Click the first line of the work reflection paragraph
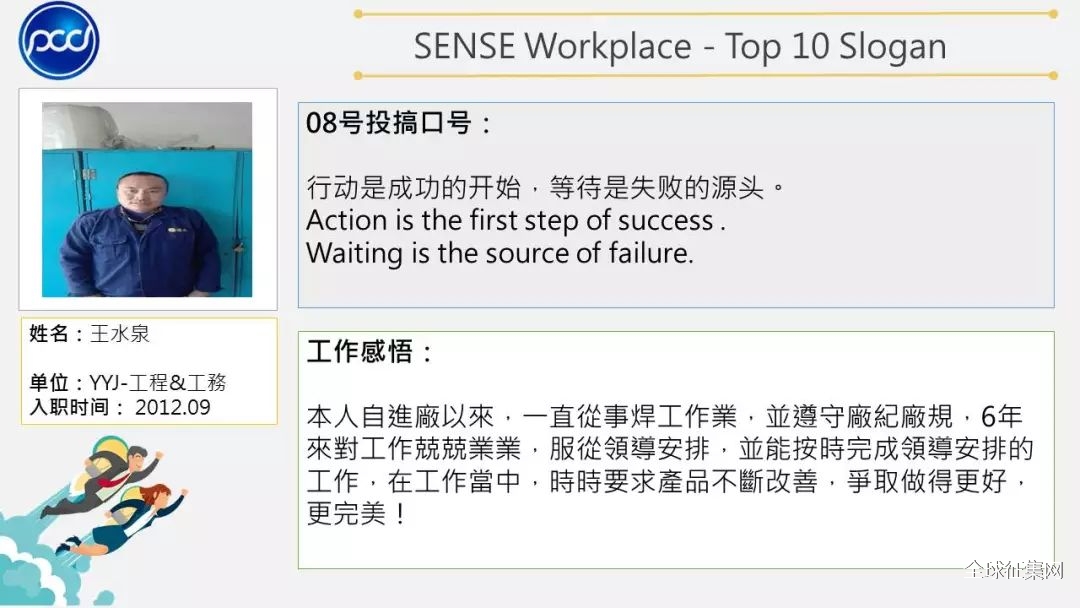Image resolution: width=1080 pixels, height=608 pixels. pyautogui.click(x=665, y=417)
